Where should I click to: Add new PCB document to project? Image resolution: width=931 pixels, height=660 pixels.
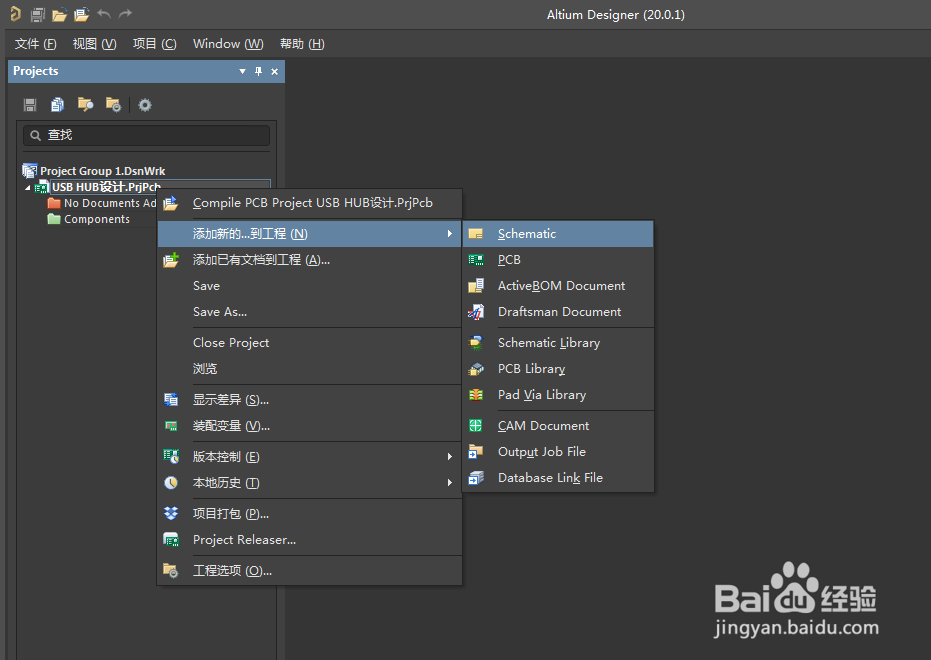point(558,260)
